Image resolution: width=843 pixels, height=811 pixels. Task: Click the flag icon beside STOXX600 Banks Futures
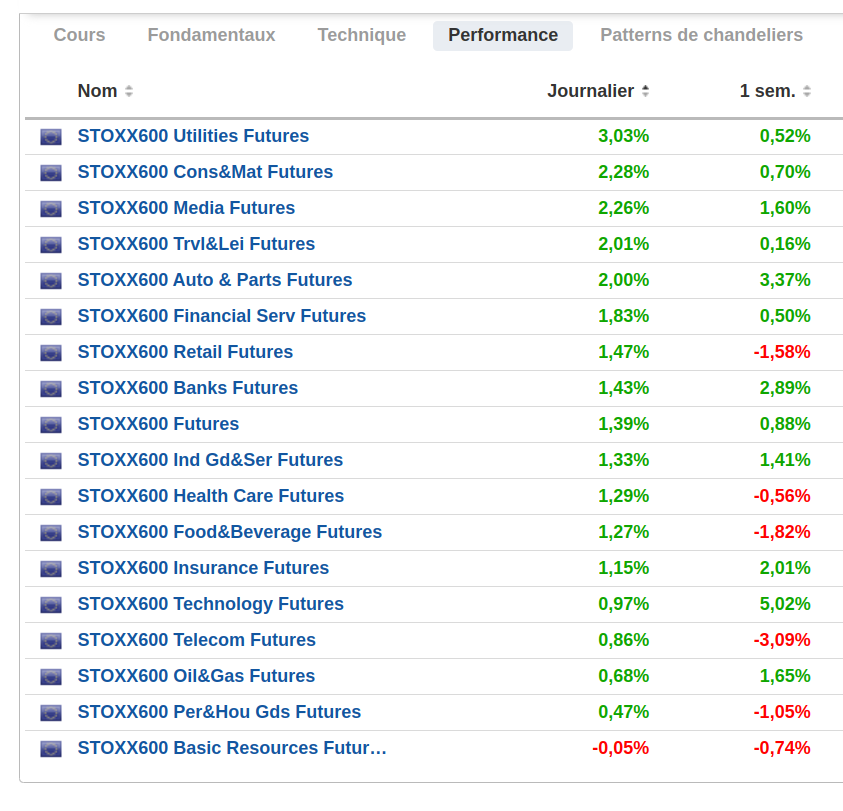51,389
